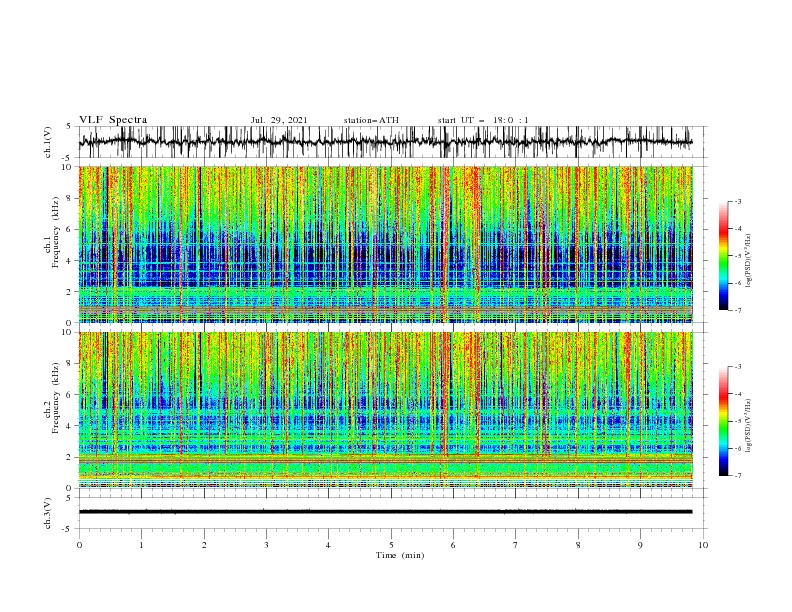Click the "-5" tick on ch.3(V) axis

pos(67,529)
